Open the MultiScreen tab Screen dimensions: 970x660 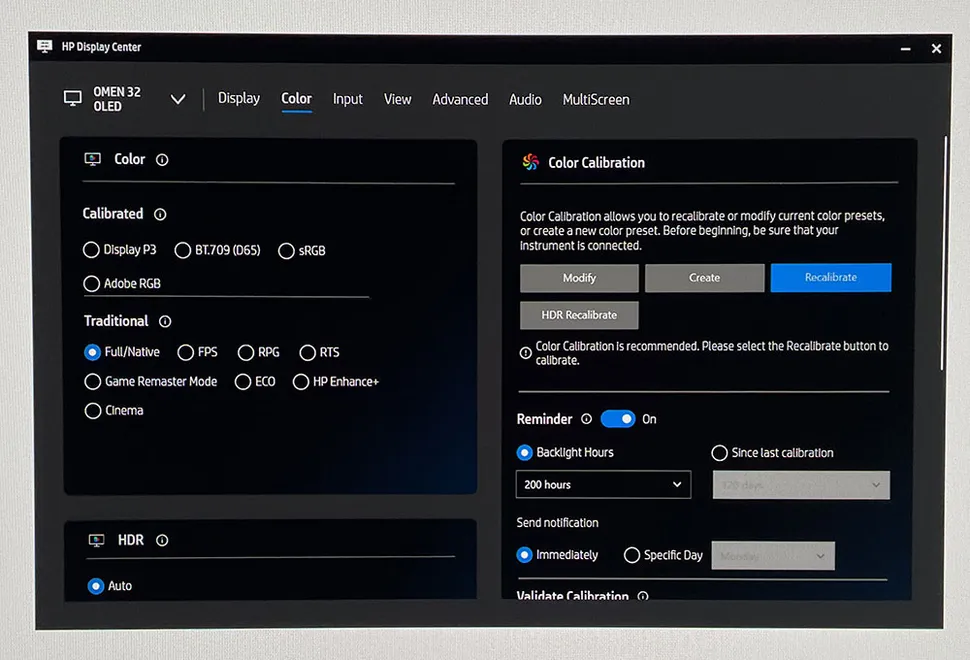point(596,100)
